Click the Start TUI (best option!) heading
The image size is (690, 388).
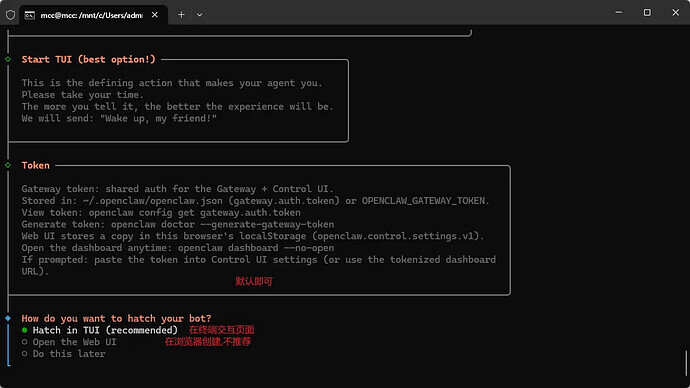coord(88,59)
